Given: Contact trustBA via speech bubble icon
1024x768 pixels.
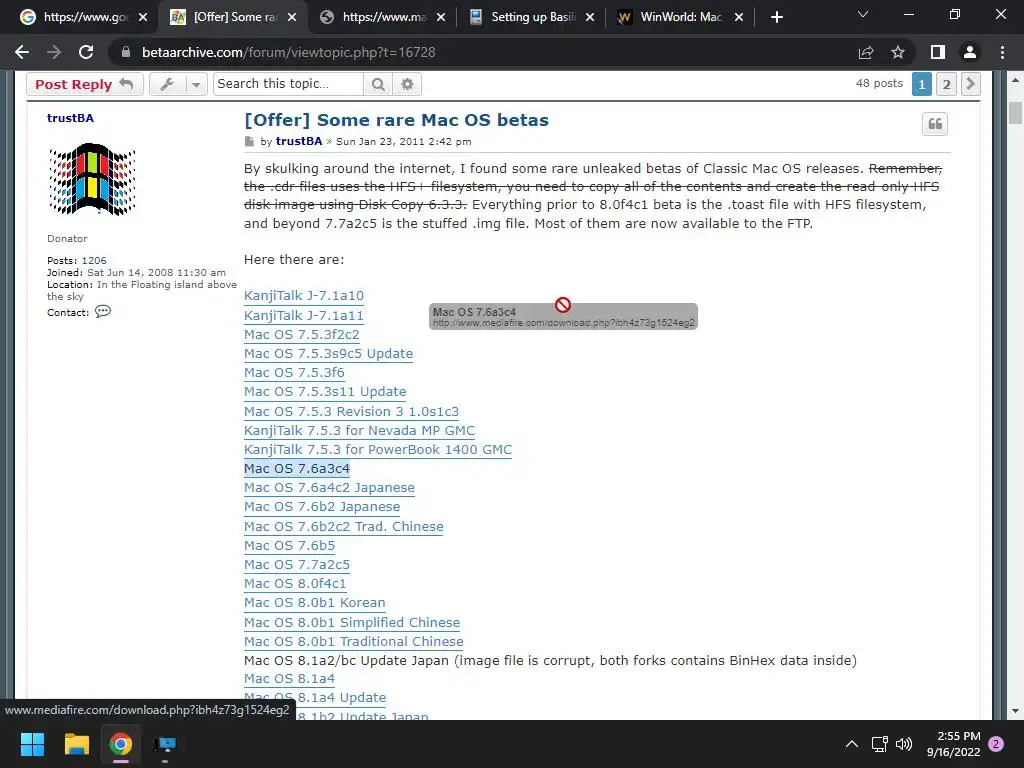Looking at the screenshot, I should [103, 312].
